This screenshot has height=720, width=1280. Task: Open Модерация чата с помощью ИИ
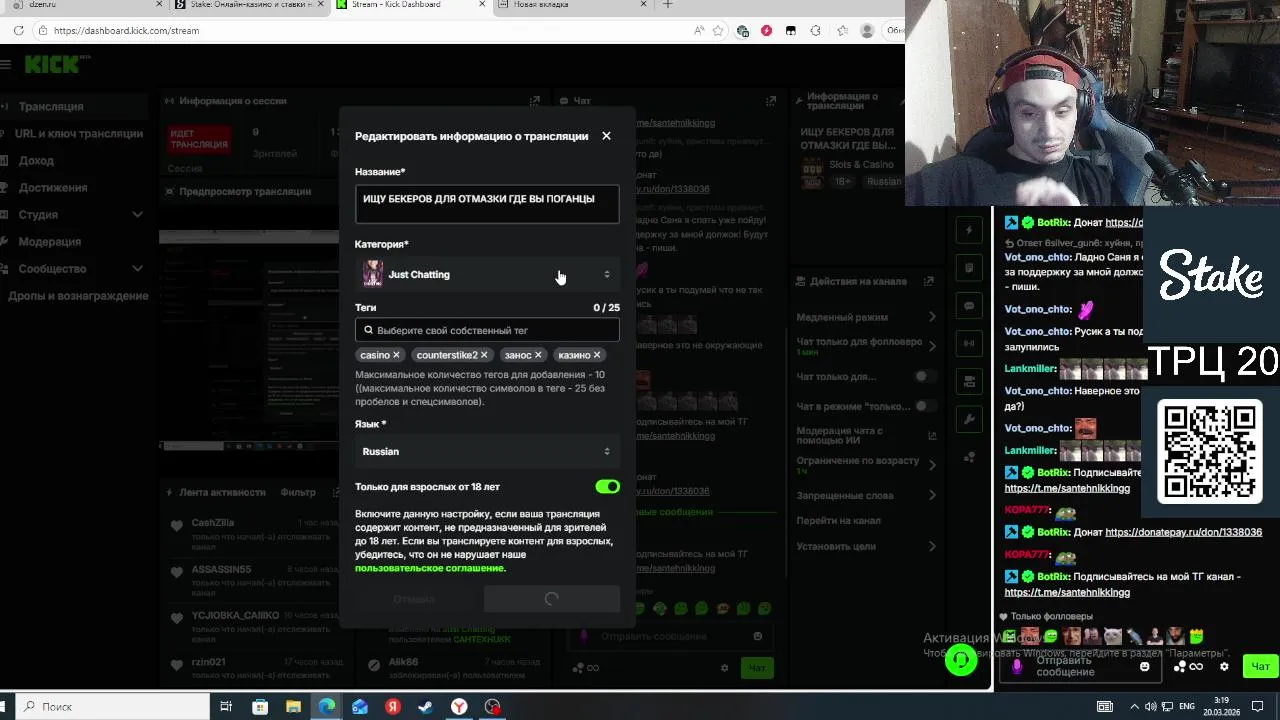866,435
